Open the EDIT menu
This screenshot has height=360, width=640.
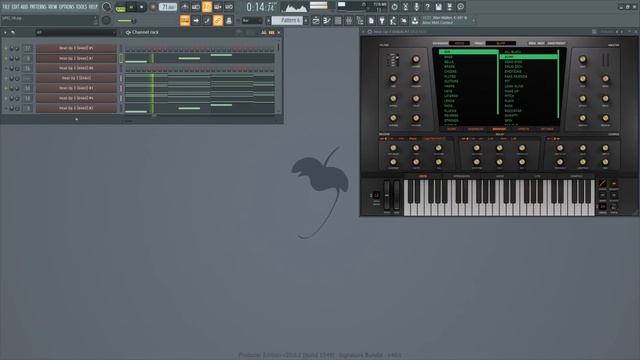click(16, 7)
